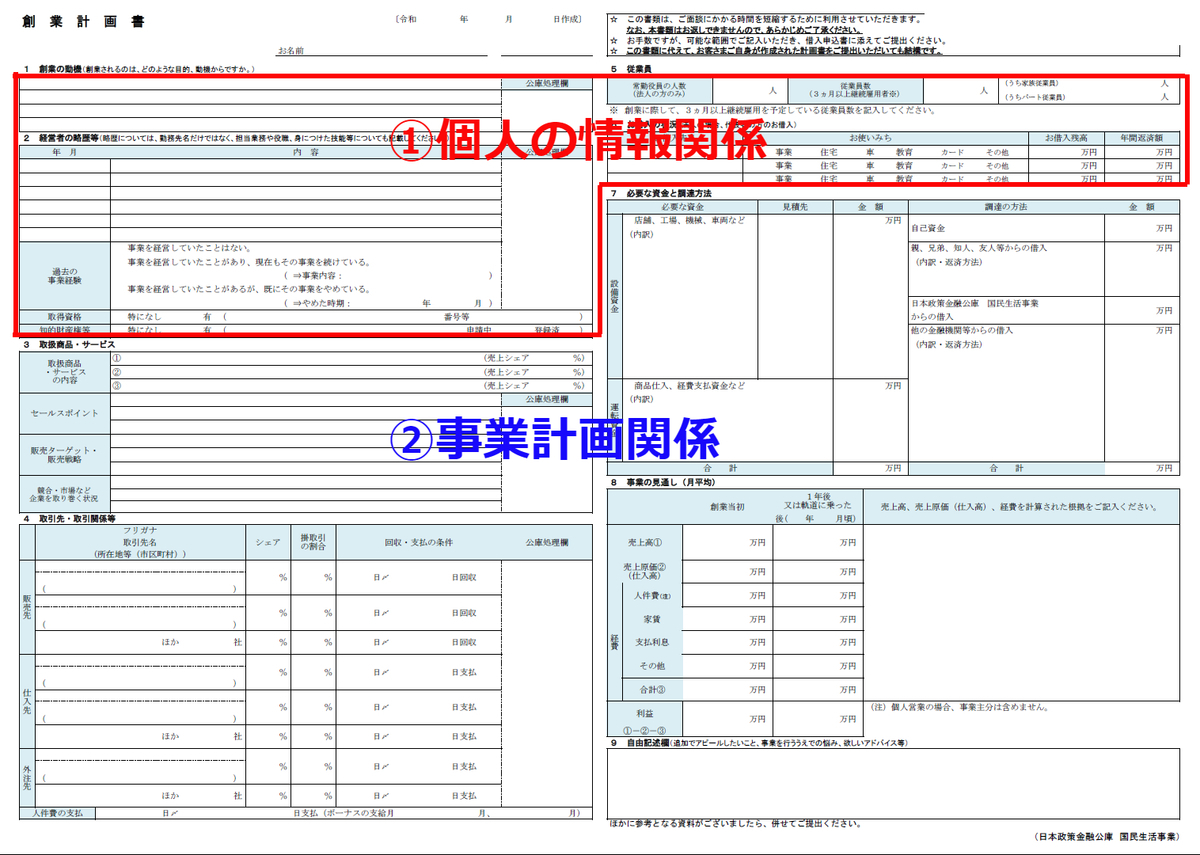Click 他の金融機関等からの借入 label
This screenshot has width=1200, height=855.
pyautogui.click(x=961, y=330)
